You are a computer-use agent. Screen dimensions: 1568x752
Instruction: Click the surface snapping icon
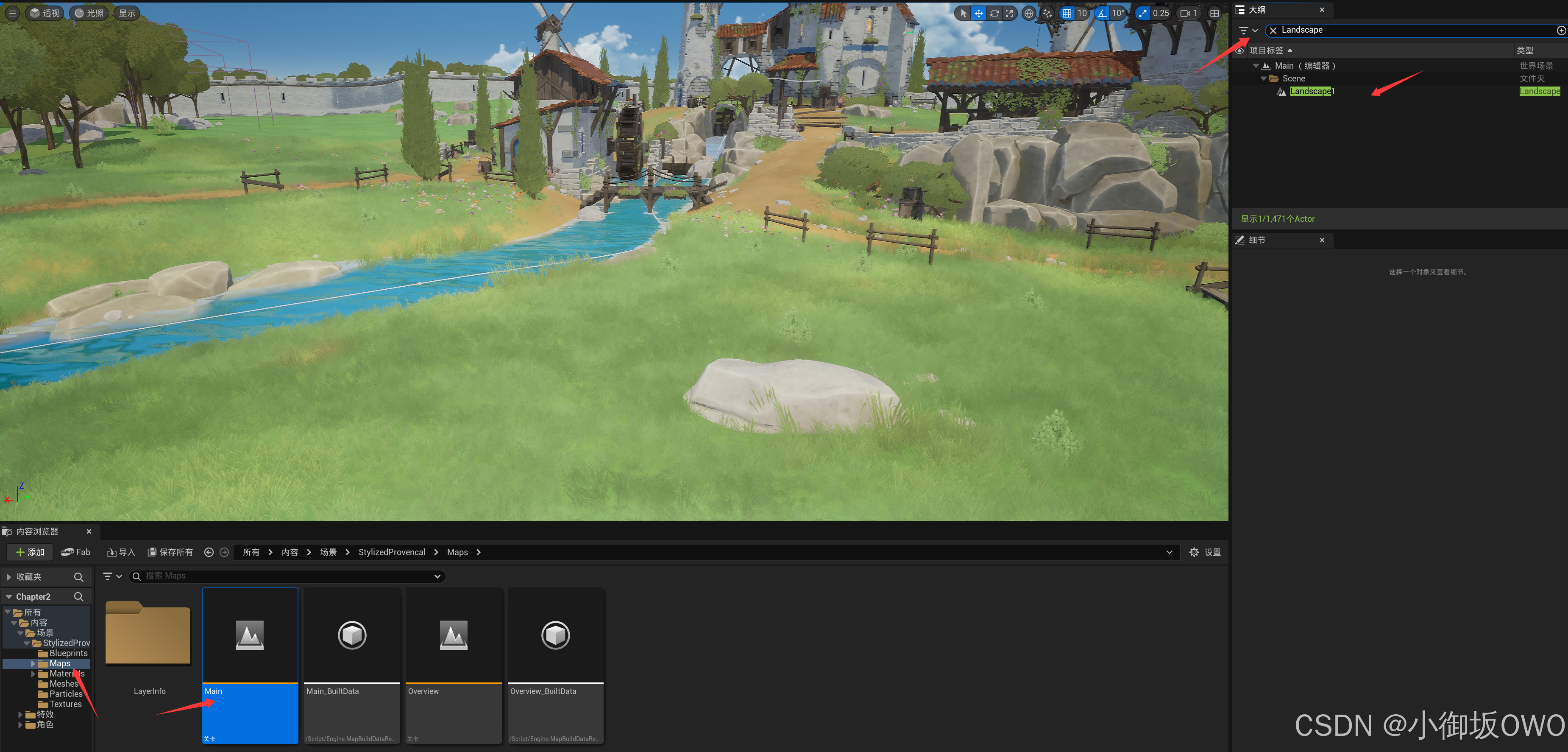pyautogui.click(x=1047, y=13)
